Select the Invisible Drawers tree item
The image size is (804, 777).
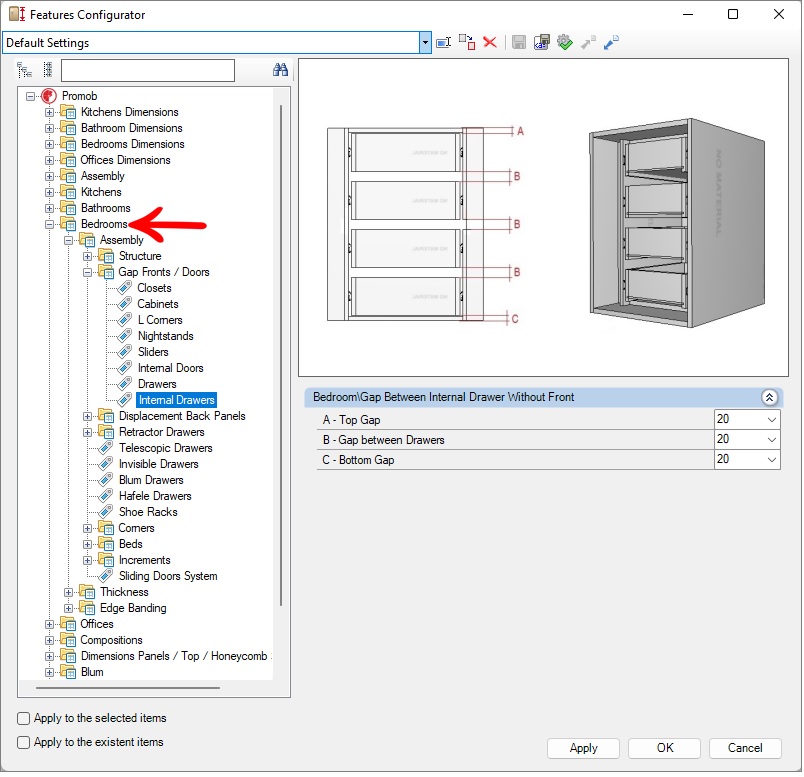158,464
